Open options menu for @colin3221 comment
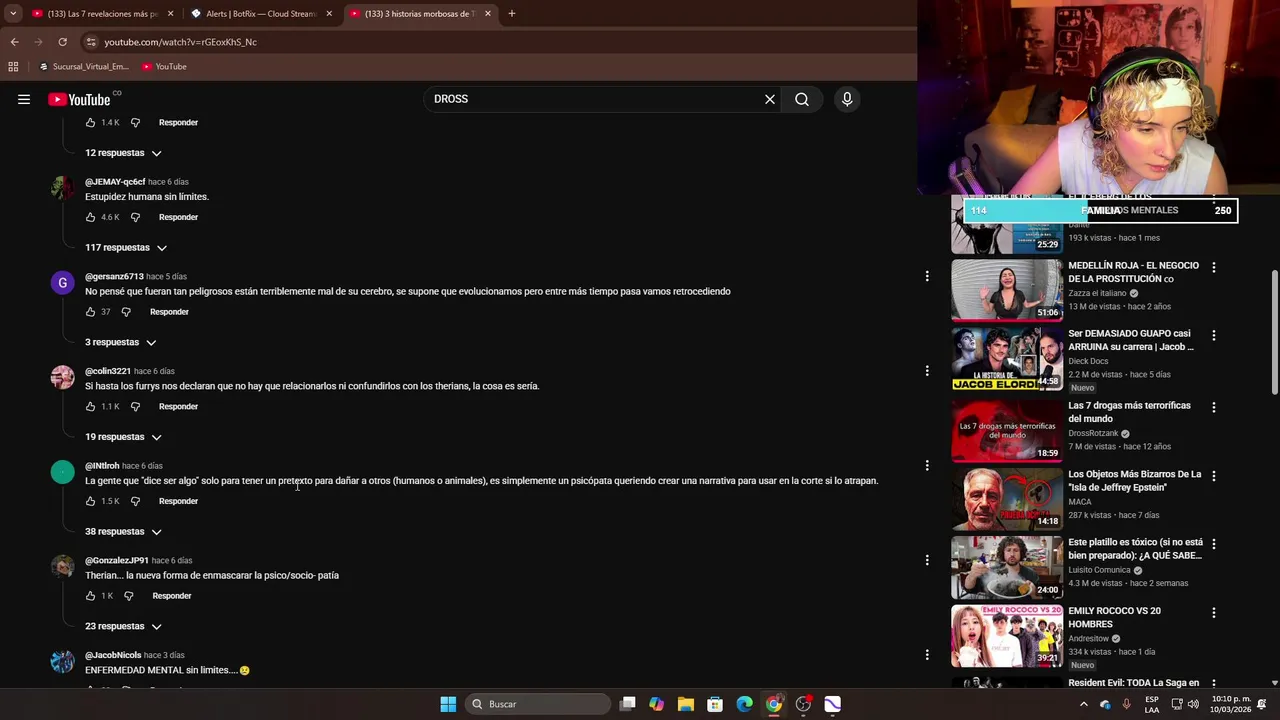 tap(927, 371)
